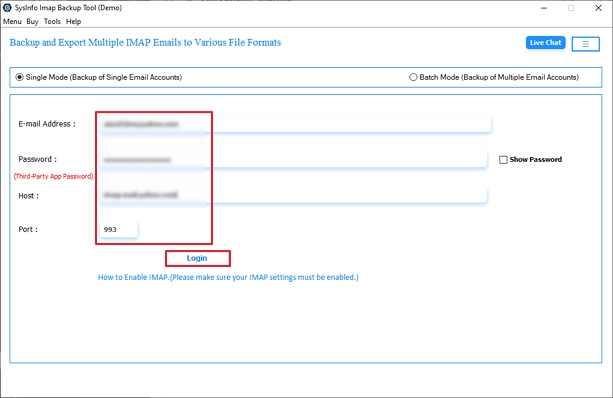Screen dimensions: 613x398
Task: Focus the Password input field
Action: [293, 160]
